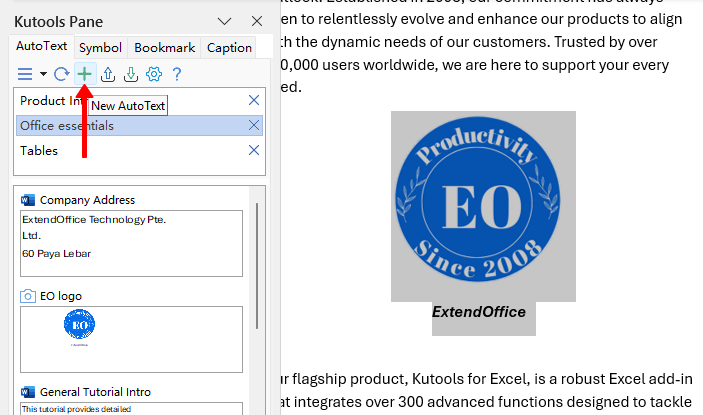Image resolution: width=703 pixels, height=415 pixels.
Task: Select the Company Address entry title
Action: 87,200
